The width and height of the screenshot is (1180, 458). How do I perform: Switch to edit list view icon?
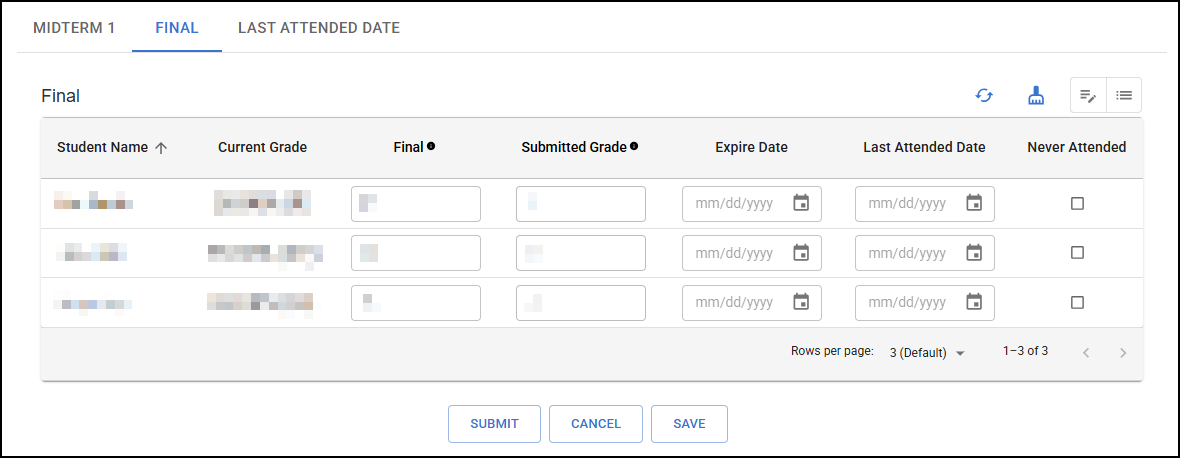click(1088, 96)
